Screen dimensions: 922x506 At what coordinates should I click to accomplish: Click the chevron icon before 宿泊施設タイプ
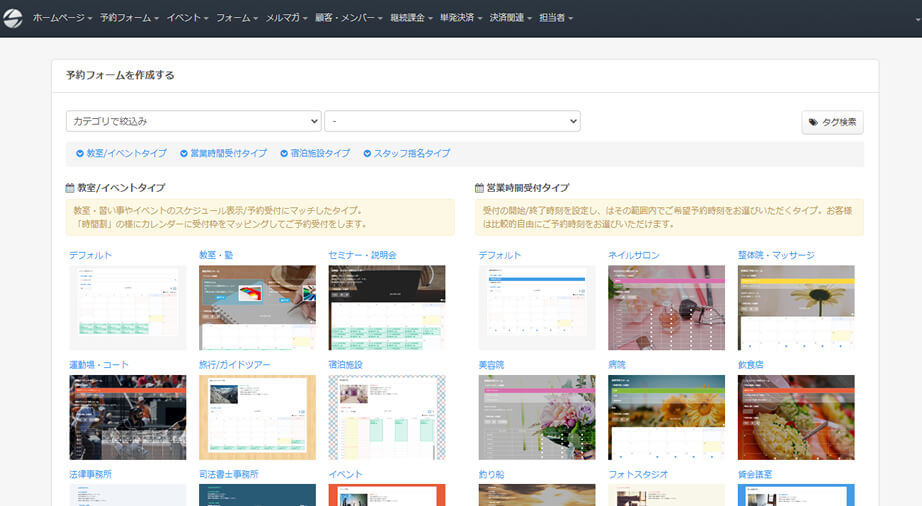tap(284, 153)
